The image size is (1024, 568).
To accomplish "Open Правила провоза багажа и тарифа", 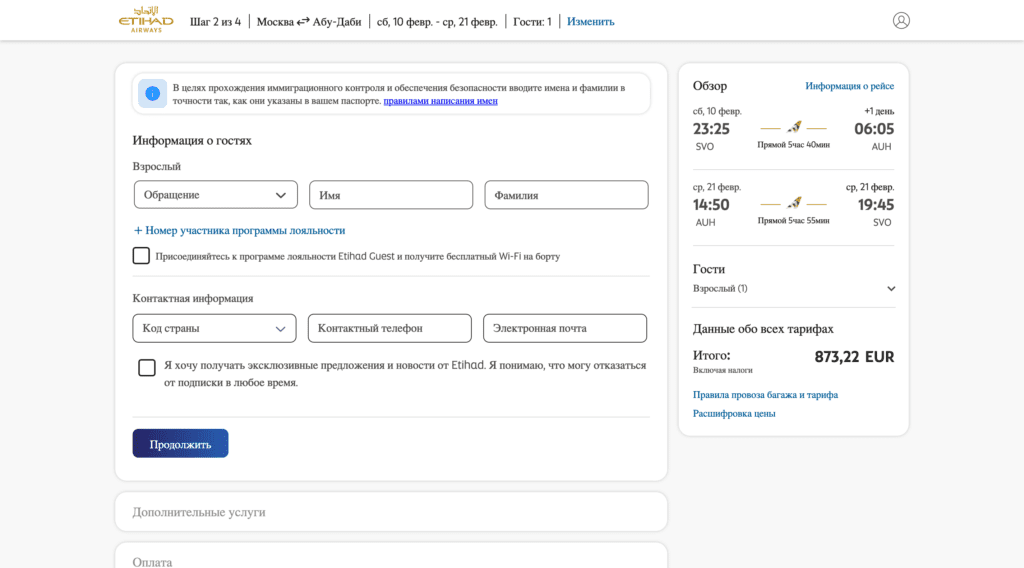I will [x=765, y=395].
